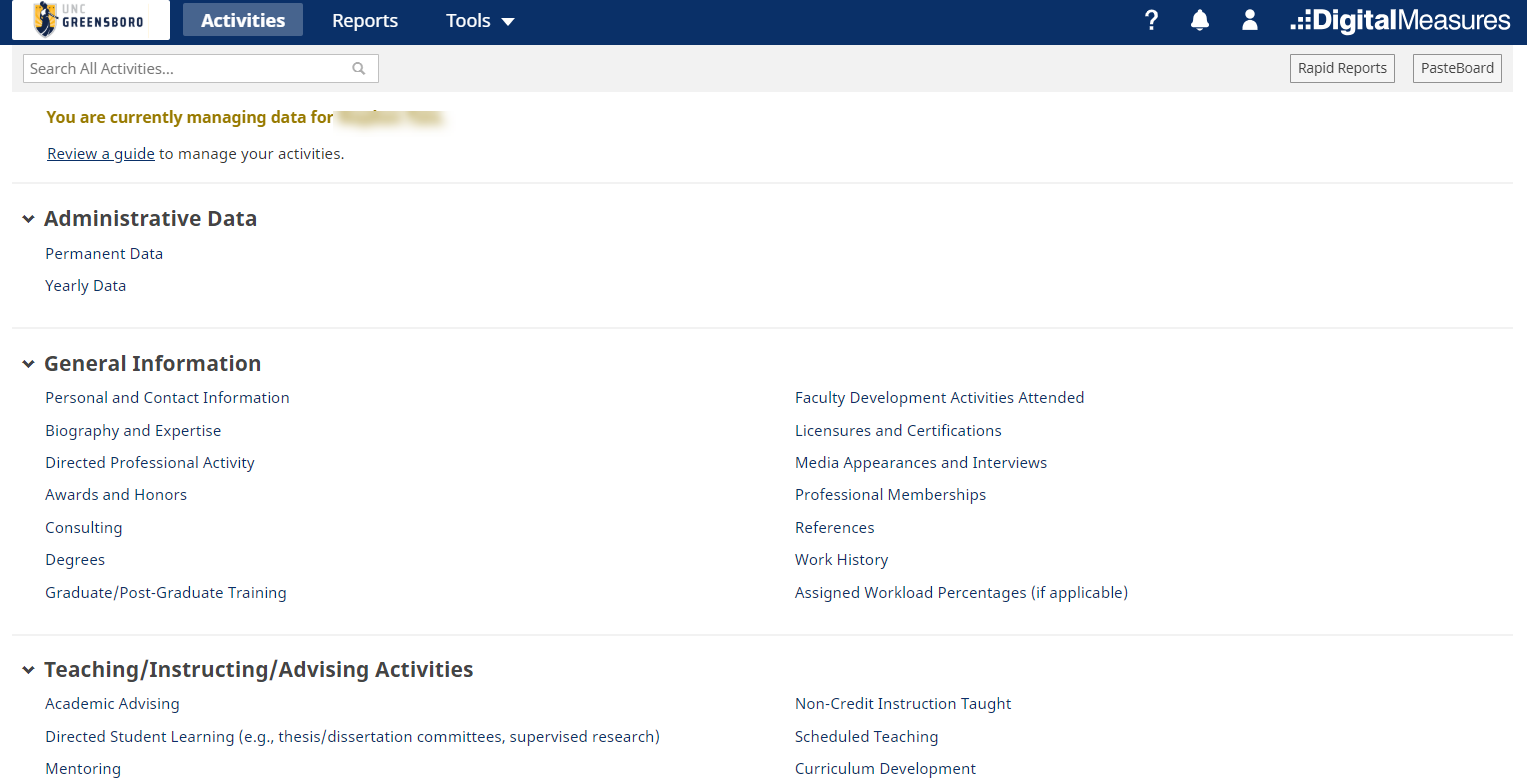The image size is (1527, 778).
Task: Open Curriculum Development
Action: [885, 769]
